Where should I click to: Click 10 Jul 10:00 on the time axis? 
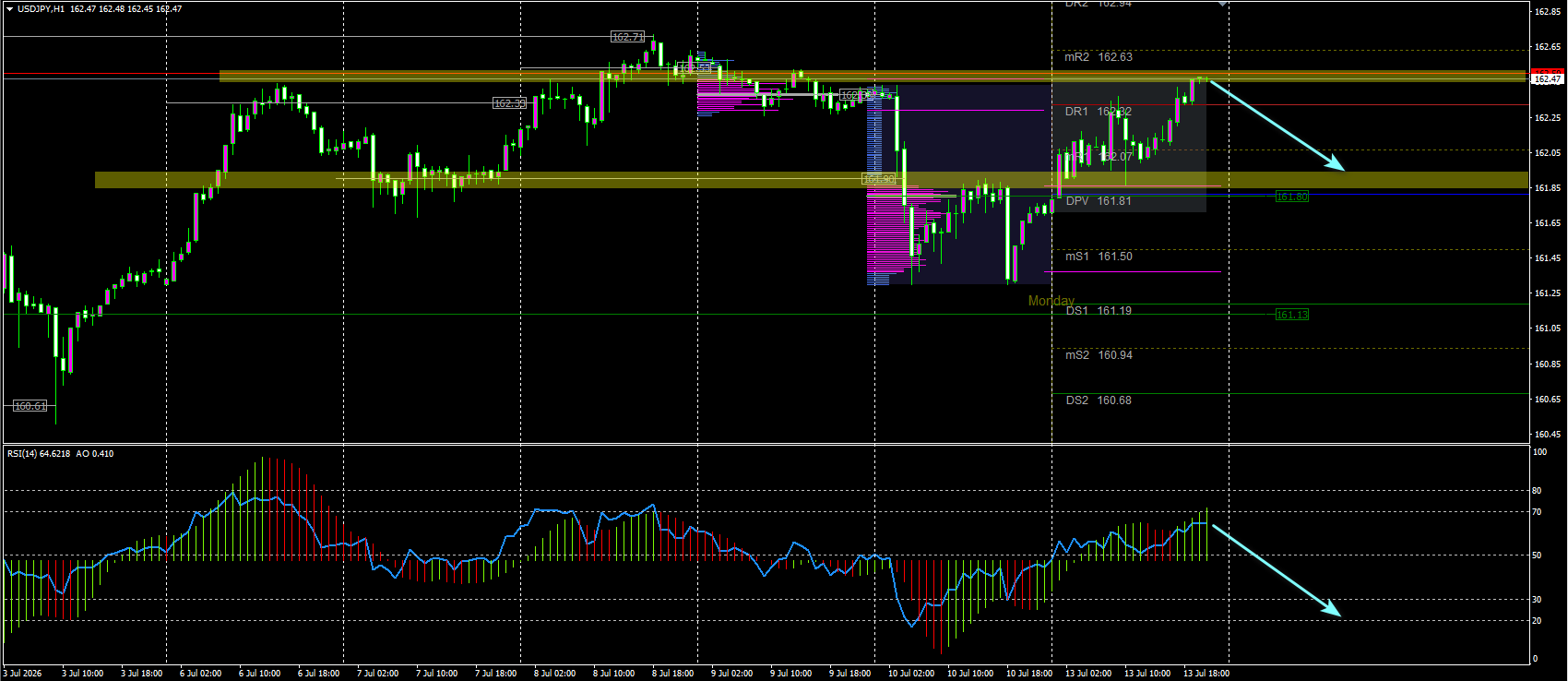(970, 674)
